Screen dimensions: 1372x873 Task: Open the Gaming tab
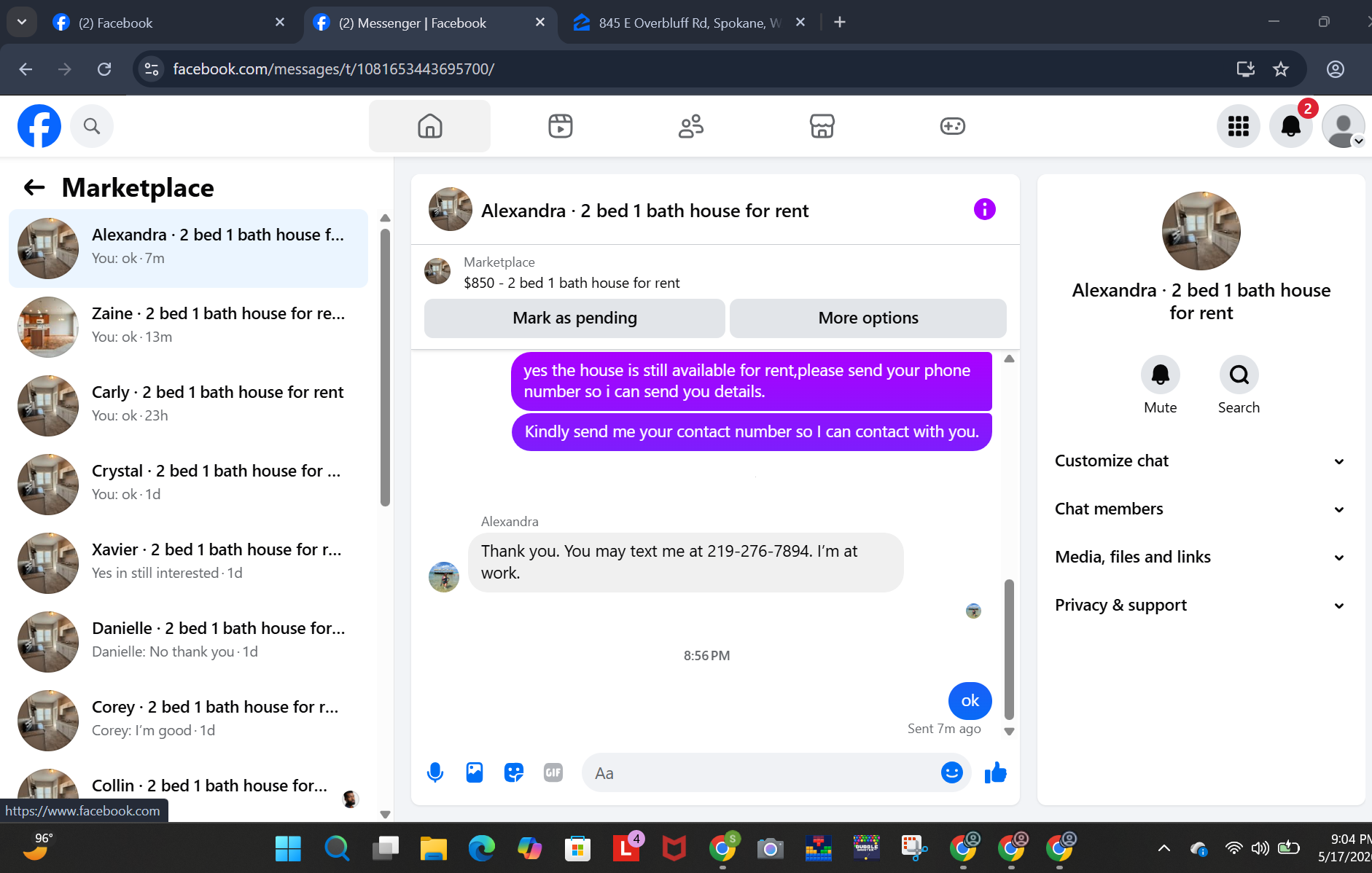(952, 126)
